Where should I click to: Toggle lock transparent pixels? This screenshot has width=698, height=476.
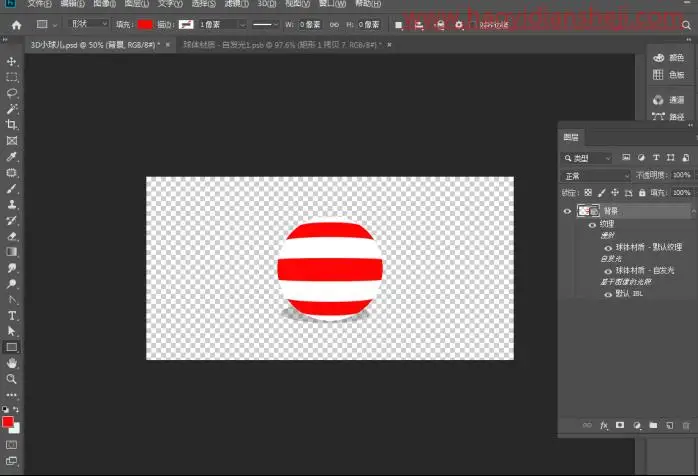(x=588, y=192)
